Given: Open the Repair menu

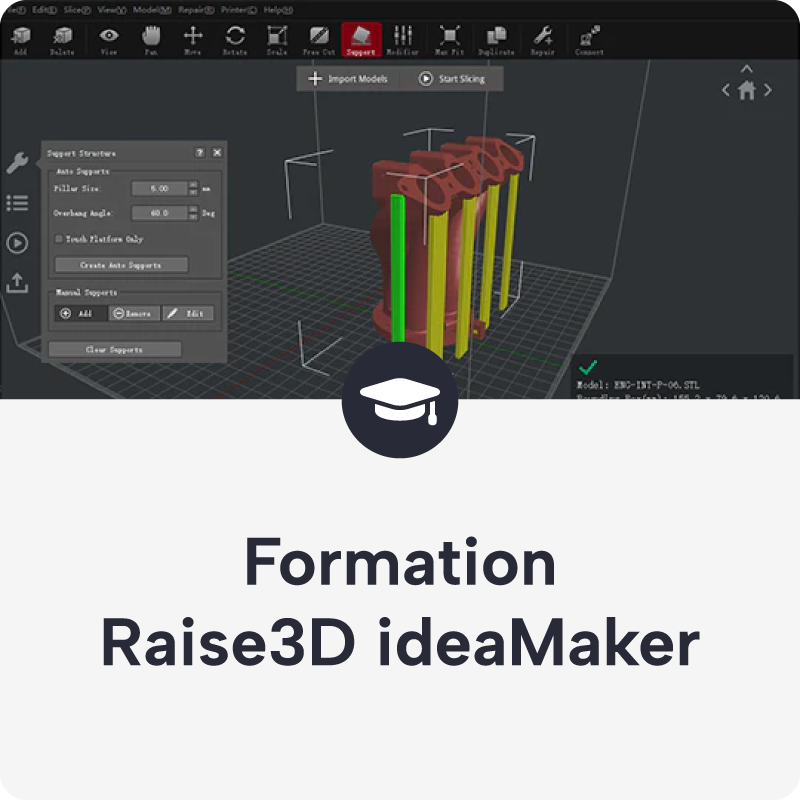Looking at the screenshot, I should [x=196, y=10].
